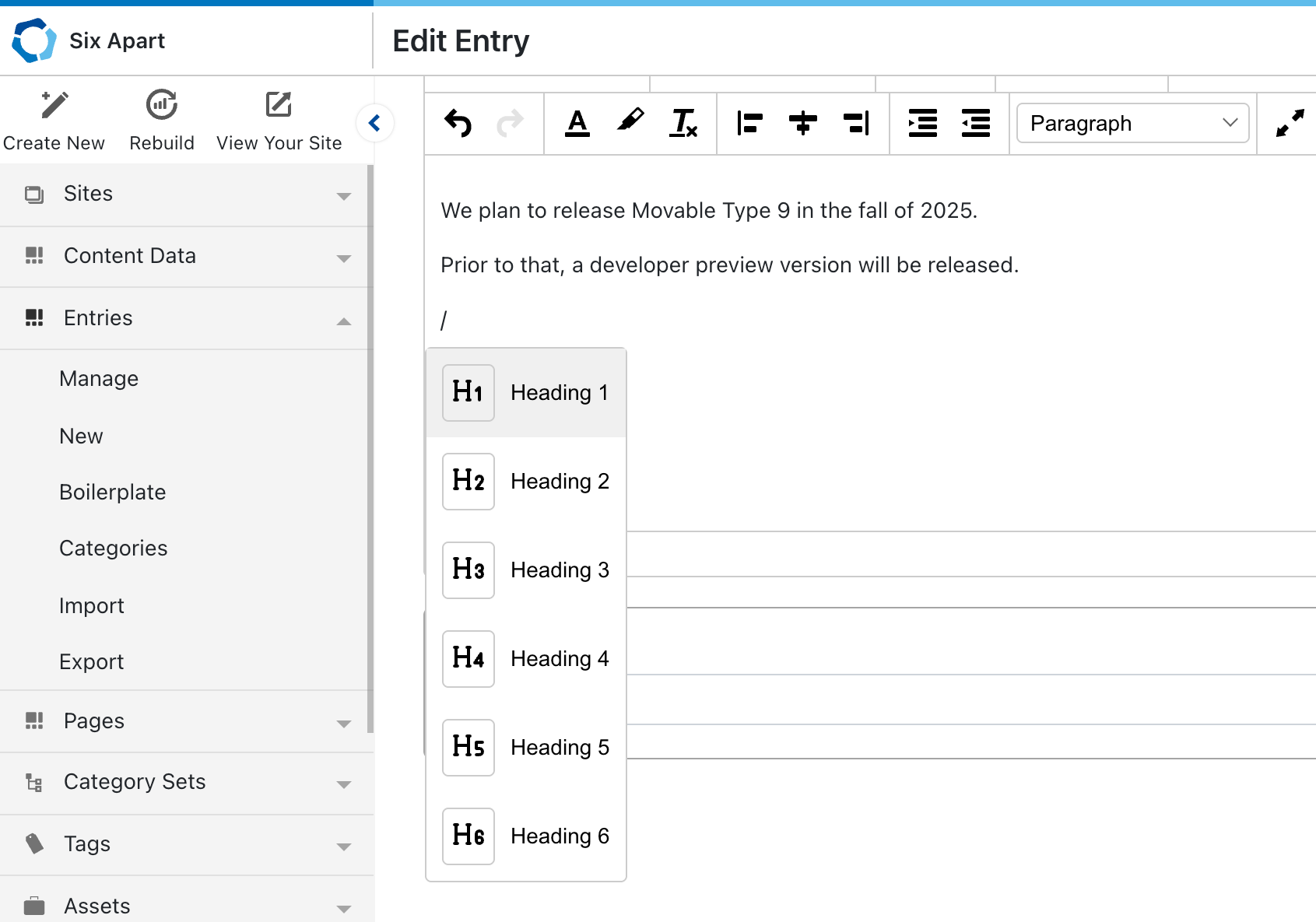The height and width of the screenshot is (922, 1316).
Task: Click the undo arrow in editor toolbar
Action: (x=458, y=123)
